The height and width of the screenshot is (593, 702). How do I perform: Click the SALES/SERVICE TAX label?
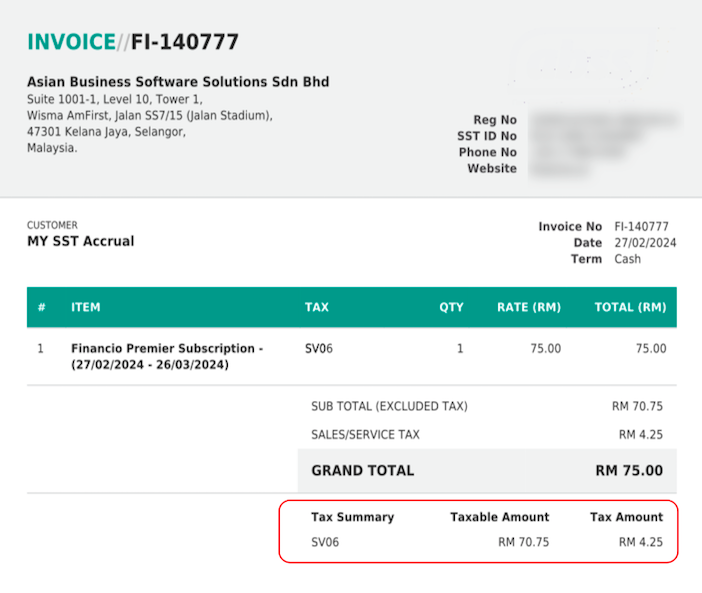[x=366, y=435]
